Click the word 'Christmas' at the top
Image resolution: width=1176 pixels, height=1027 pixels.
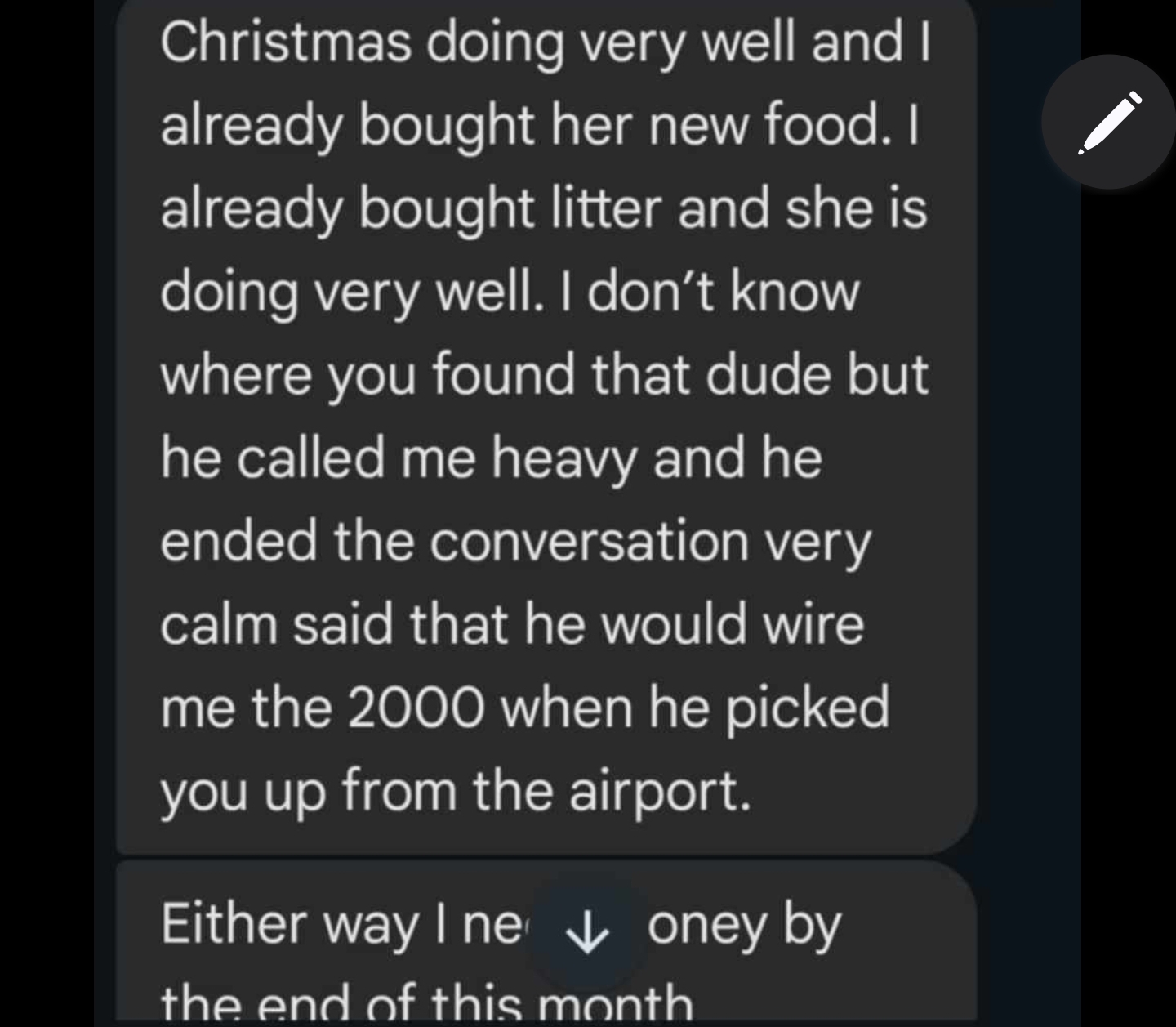tap(286, 42)
